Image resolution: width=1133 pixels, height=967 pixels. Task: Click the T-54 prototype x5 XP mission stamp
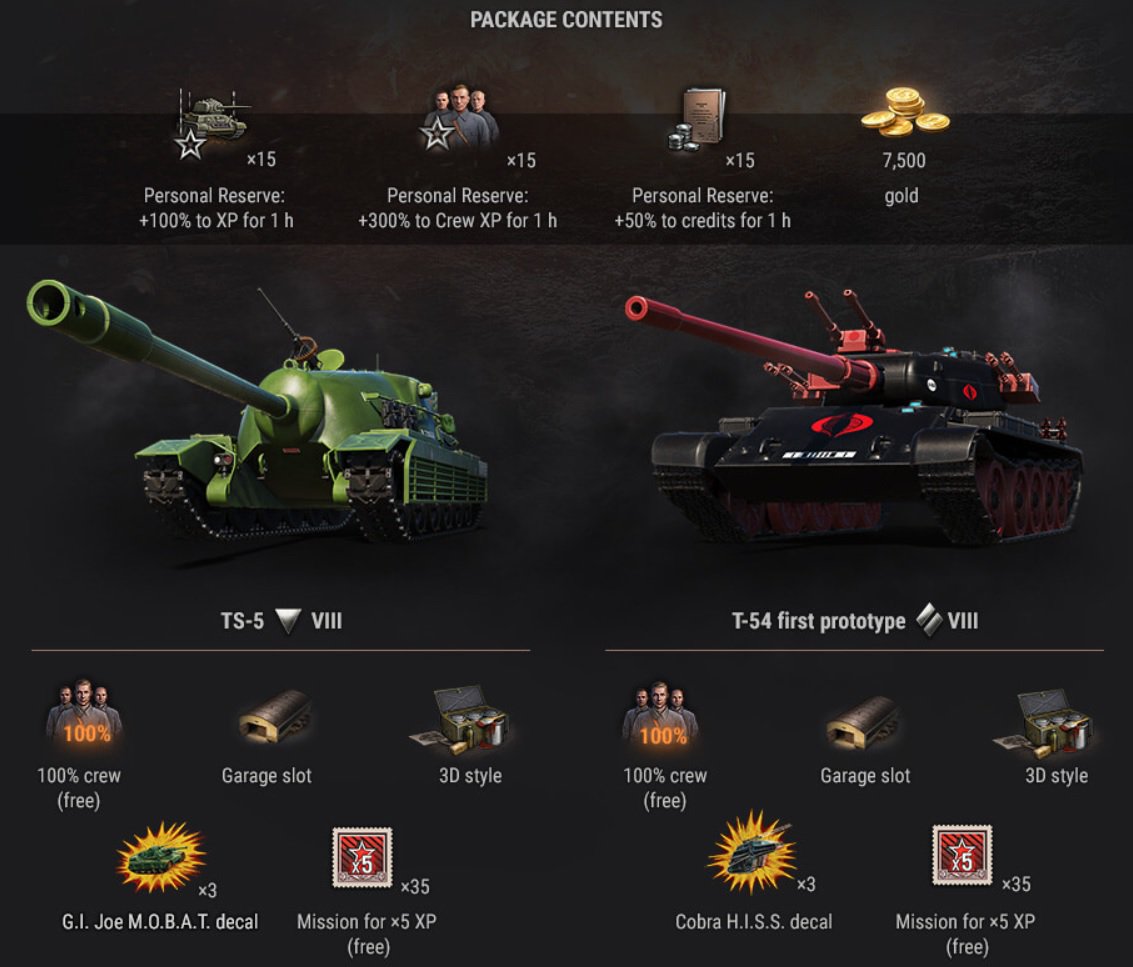pos(962,855)
